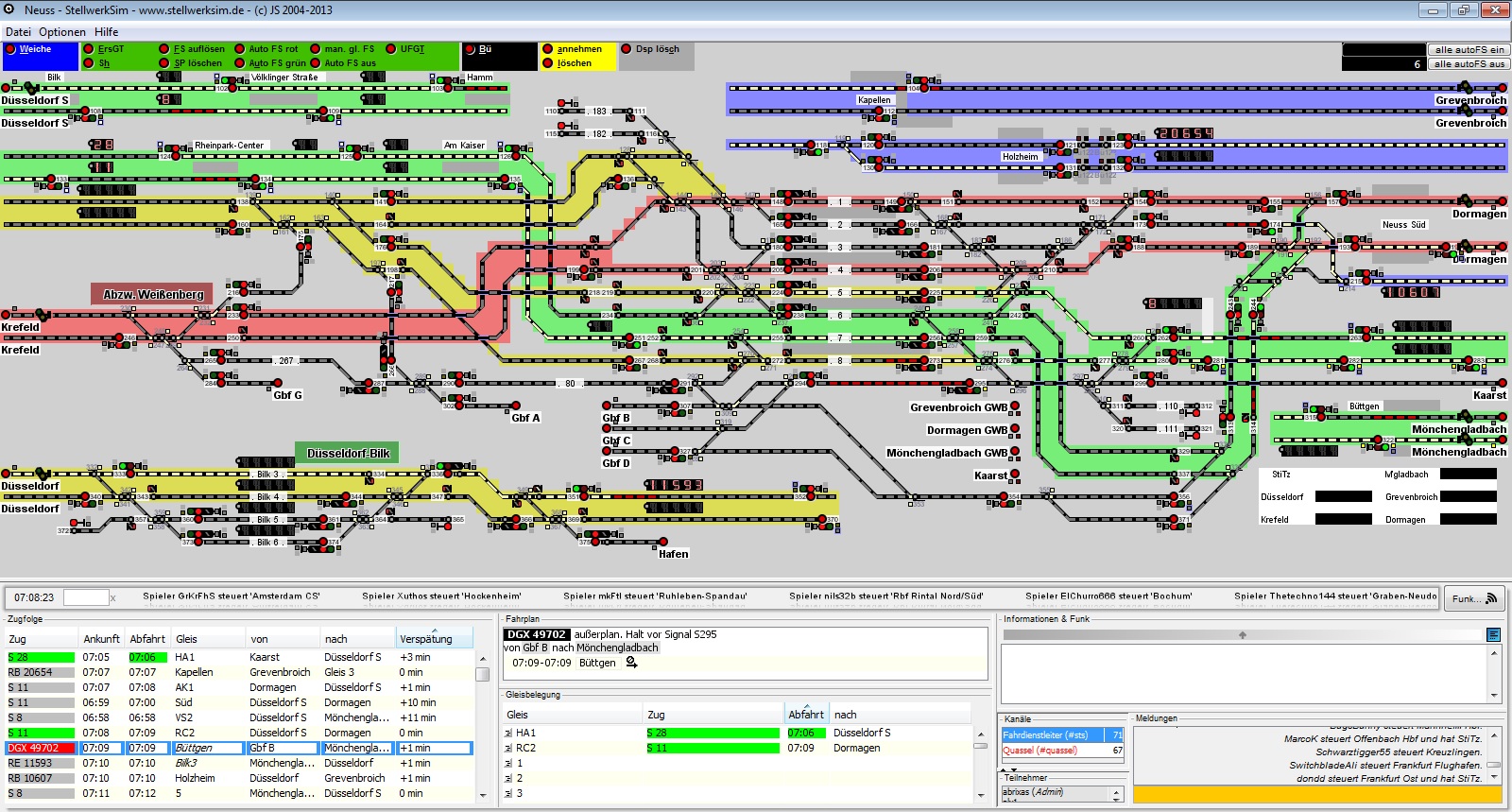Enable Auto FS grün mode
1512x812 pixels.
pos(269,63)
